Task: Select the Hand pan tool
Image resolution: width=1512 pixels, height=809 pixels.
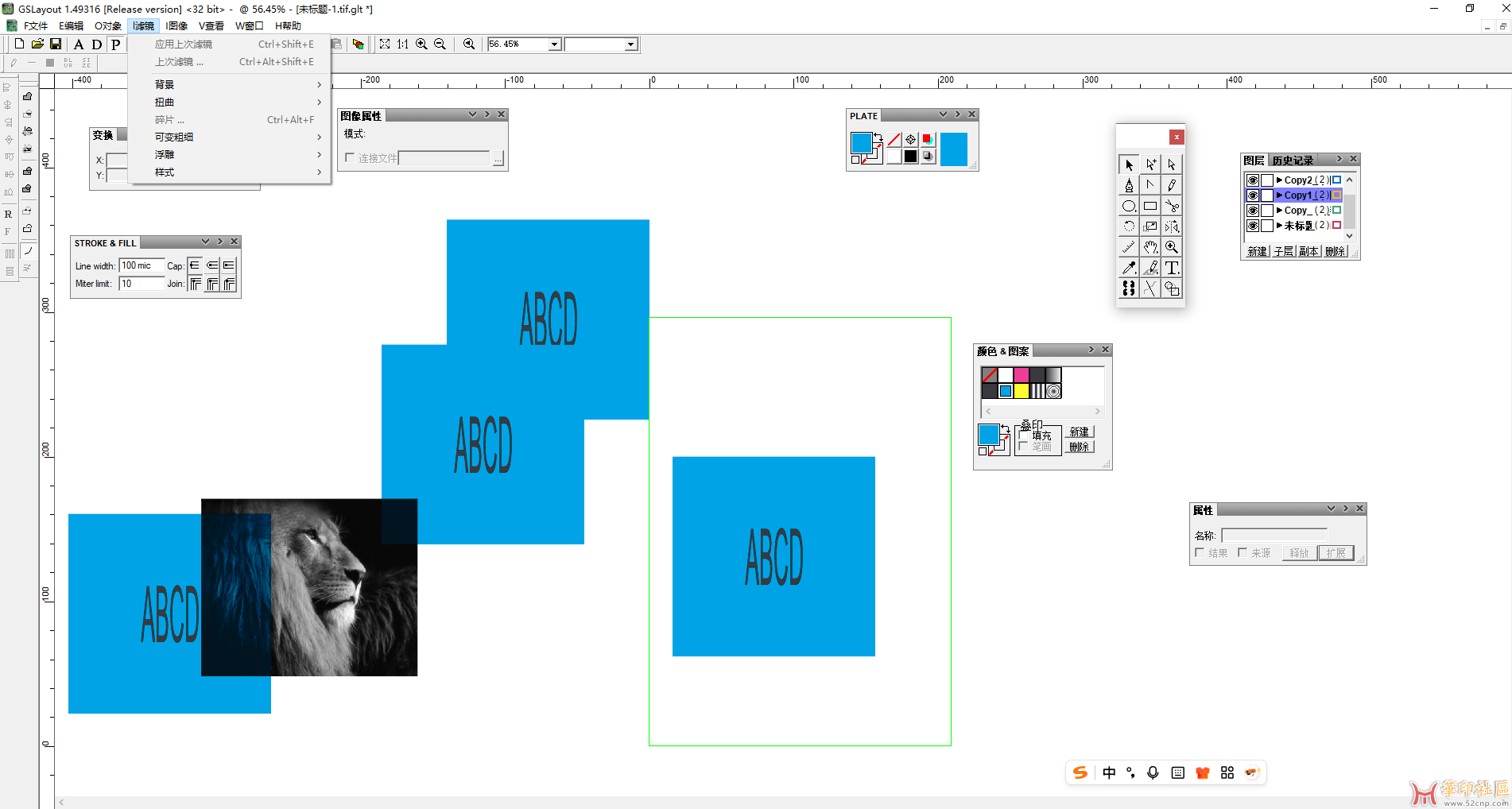Action: coord(1150,247)
